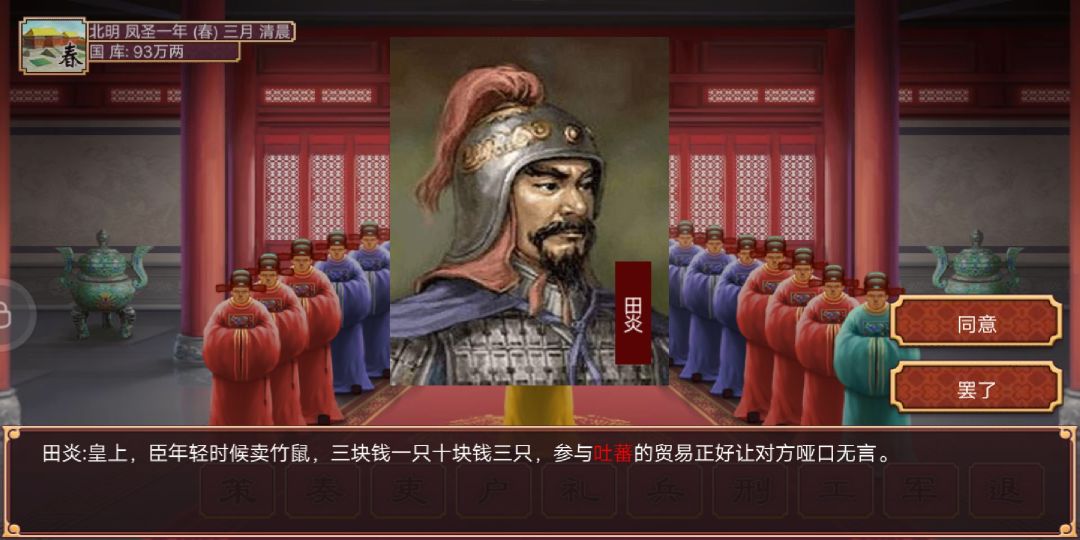Viewport: 1080px width, 540px height.
Task: Advance the dialogue text box
Action: pos(540,482)
